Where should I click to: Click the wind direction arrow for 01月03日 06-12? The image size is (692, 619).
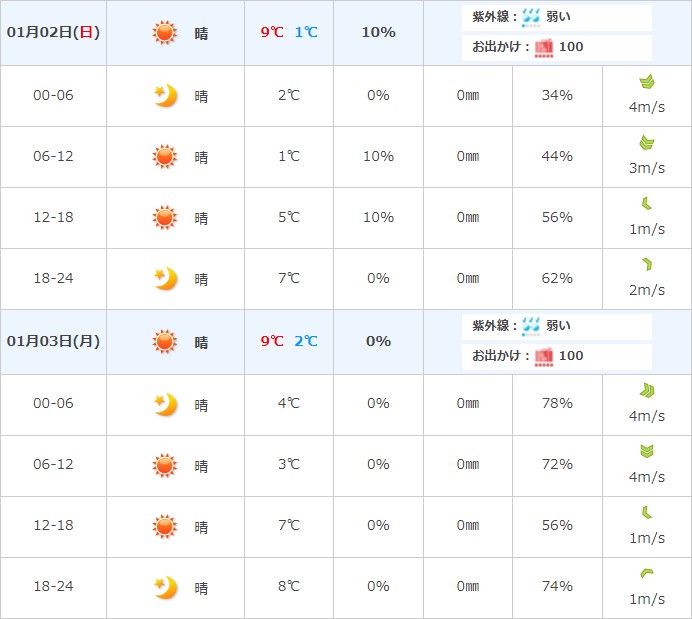647,451
